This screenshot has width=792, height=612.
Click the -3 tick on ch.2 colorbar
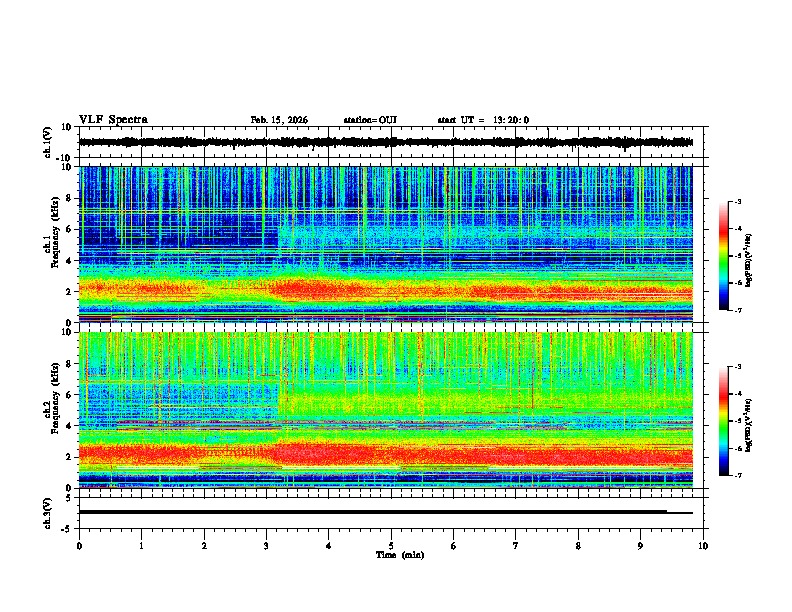click(x=737, y=367)
